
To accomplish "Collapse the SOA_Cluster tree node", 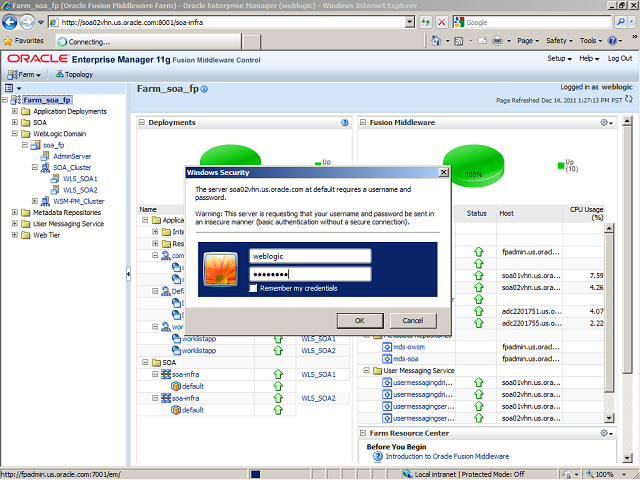I will click(x=34, y=168).
